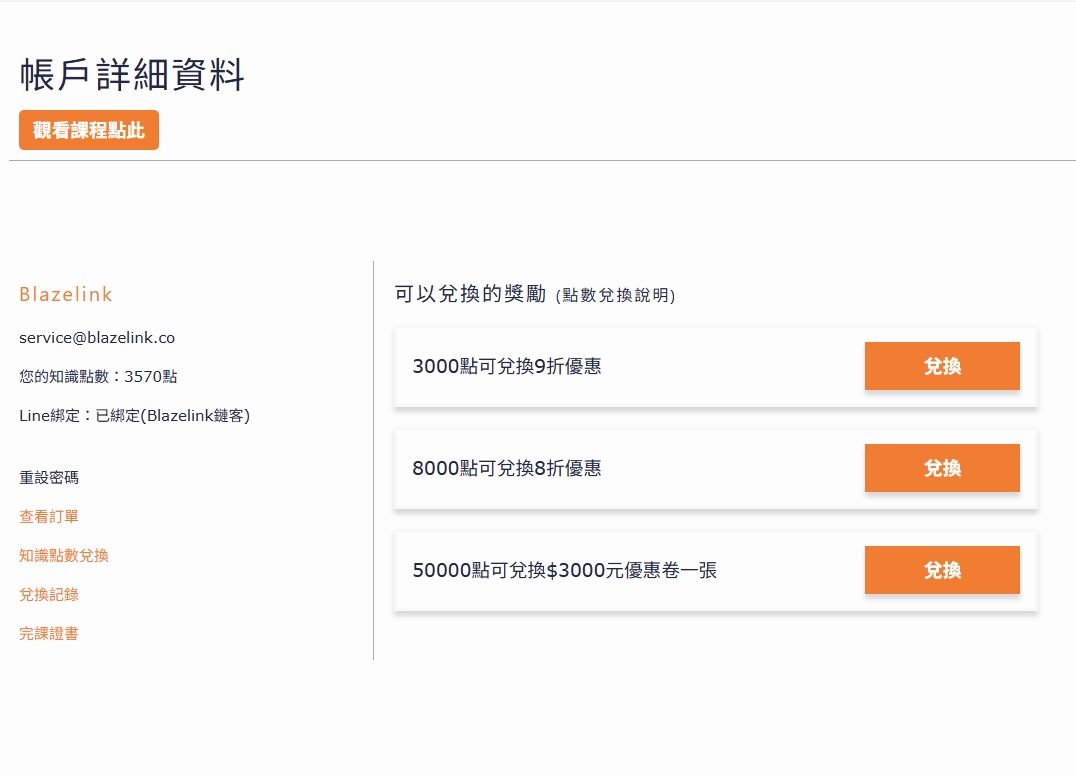Viewport: 1076px width, 775px height.
Task: Go to 兌換記錄 page
Action: pyautogui.click(x=49, y=594)
